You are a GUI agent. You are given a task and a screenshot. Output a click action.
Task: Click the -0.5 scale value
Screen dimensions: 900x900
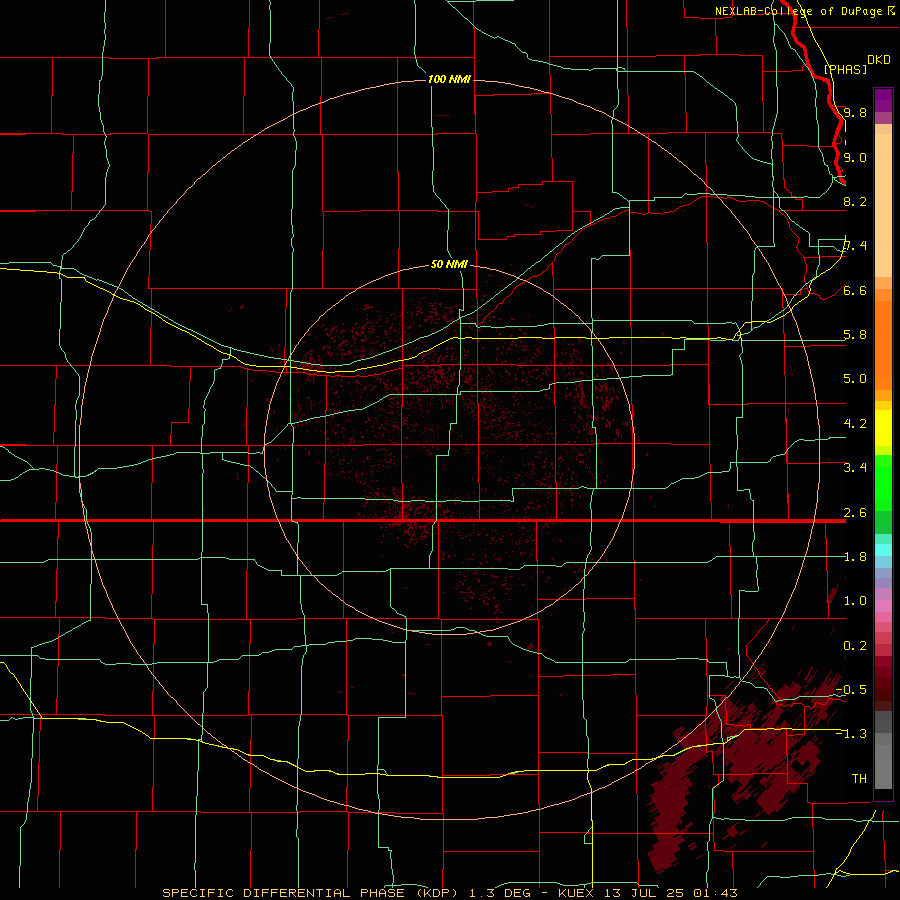(x=851, y=690)
